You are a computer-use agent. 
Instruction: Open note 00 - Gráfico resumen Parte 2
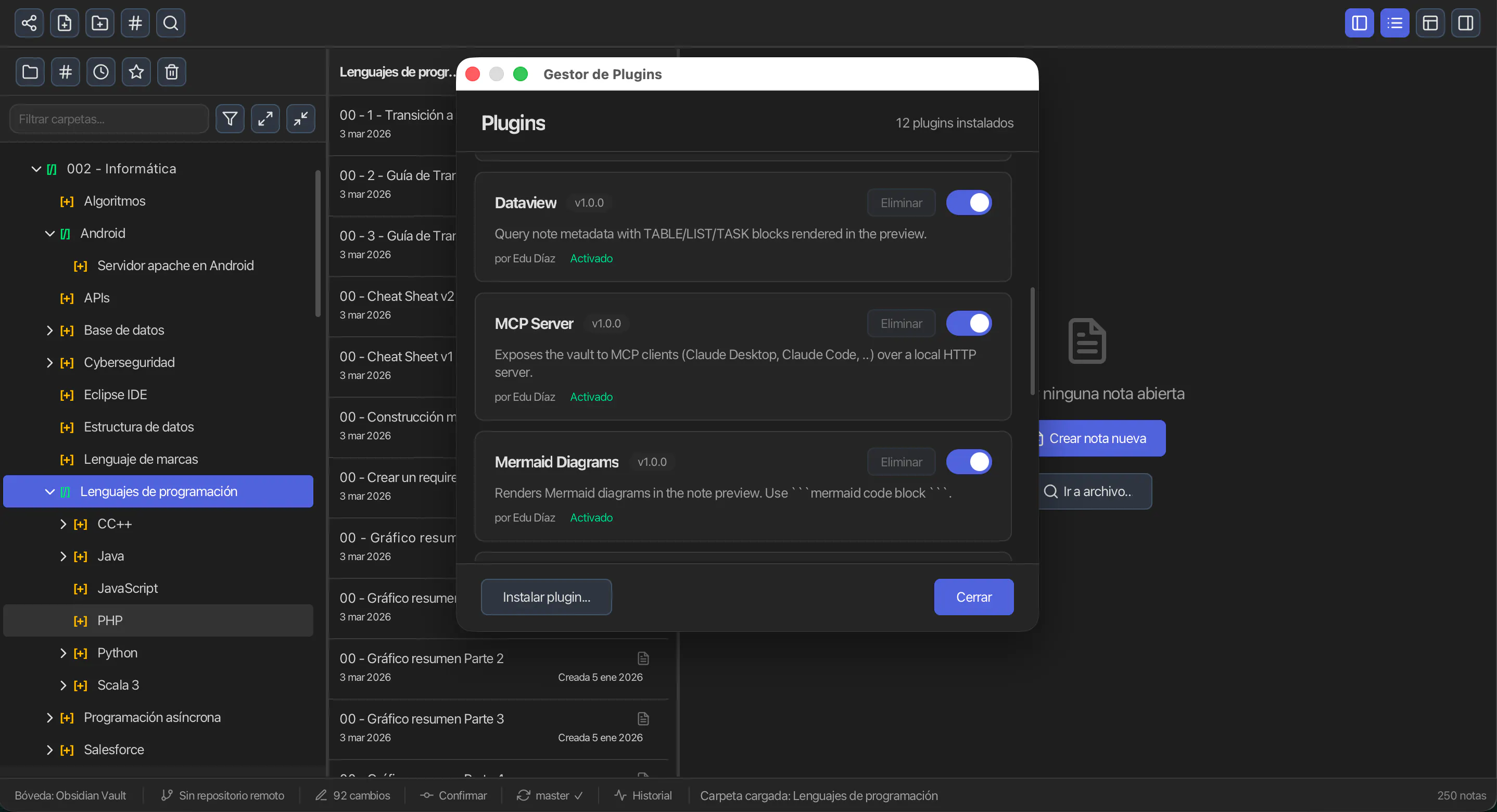click(499, 667)
